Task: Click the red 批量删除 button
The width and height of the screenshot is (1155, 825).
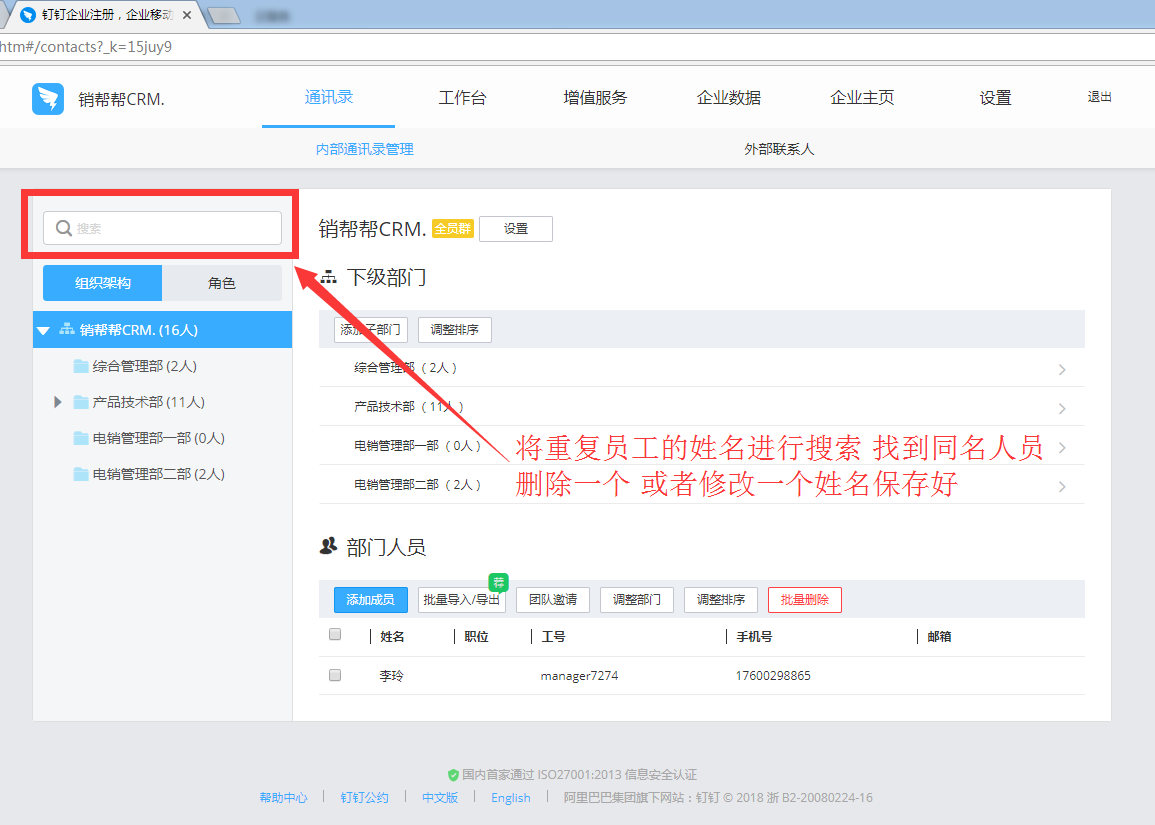Action: click(x=804, y=600)
